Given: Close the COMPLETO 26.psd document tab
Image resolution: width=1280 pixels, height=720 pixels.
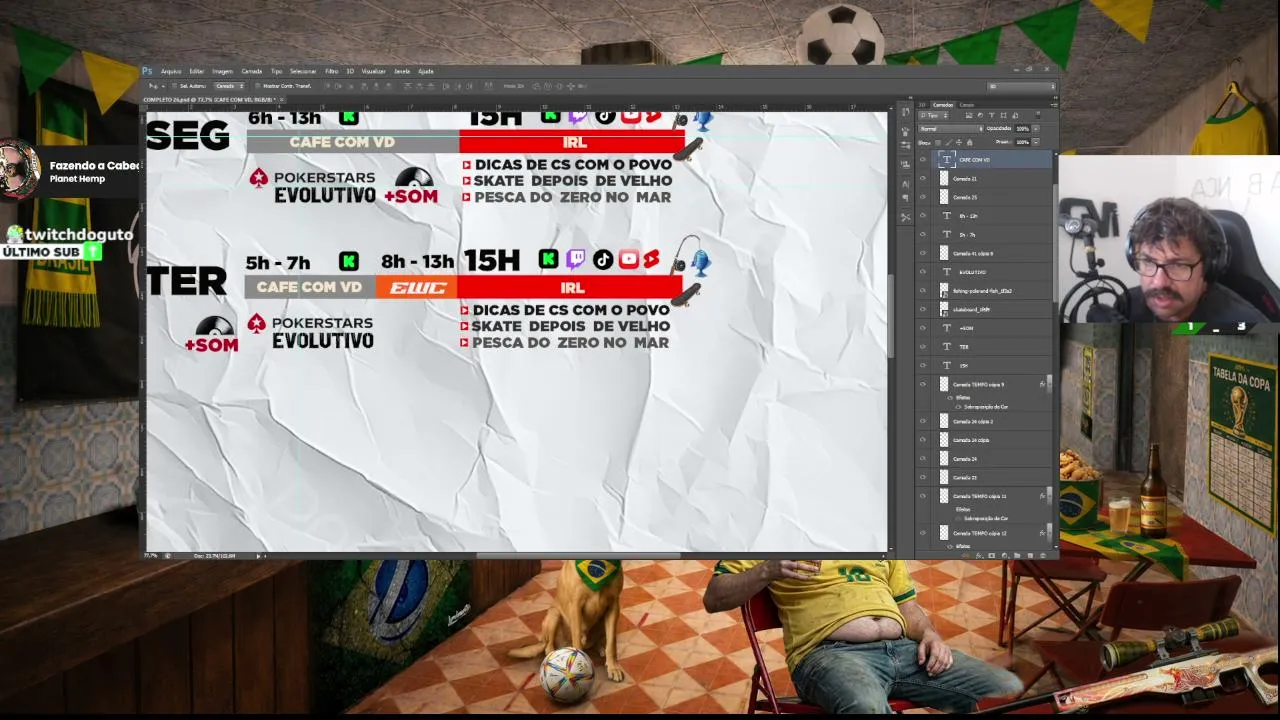Looking at the screenshot, I should pos(282,100).
